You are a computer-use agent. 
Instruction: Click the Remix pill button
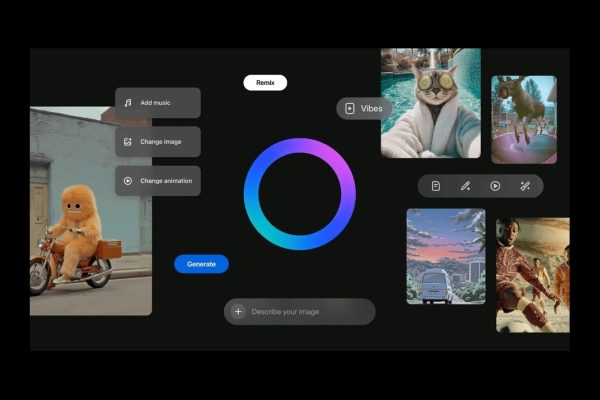(x=265, y=83)
